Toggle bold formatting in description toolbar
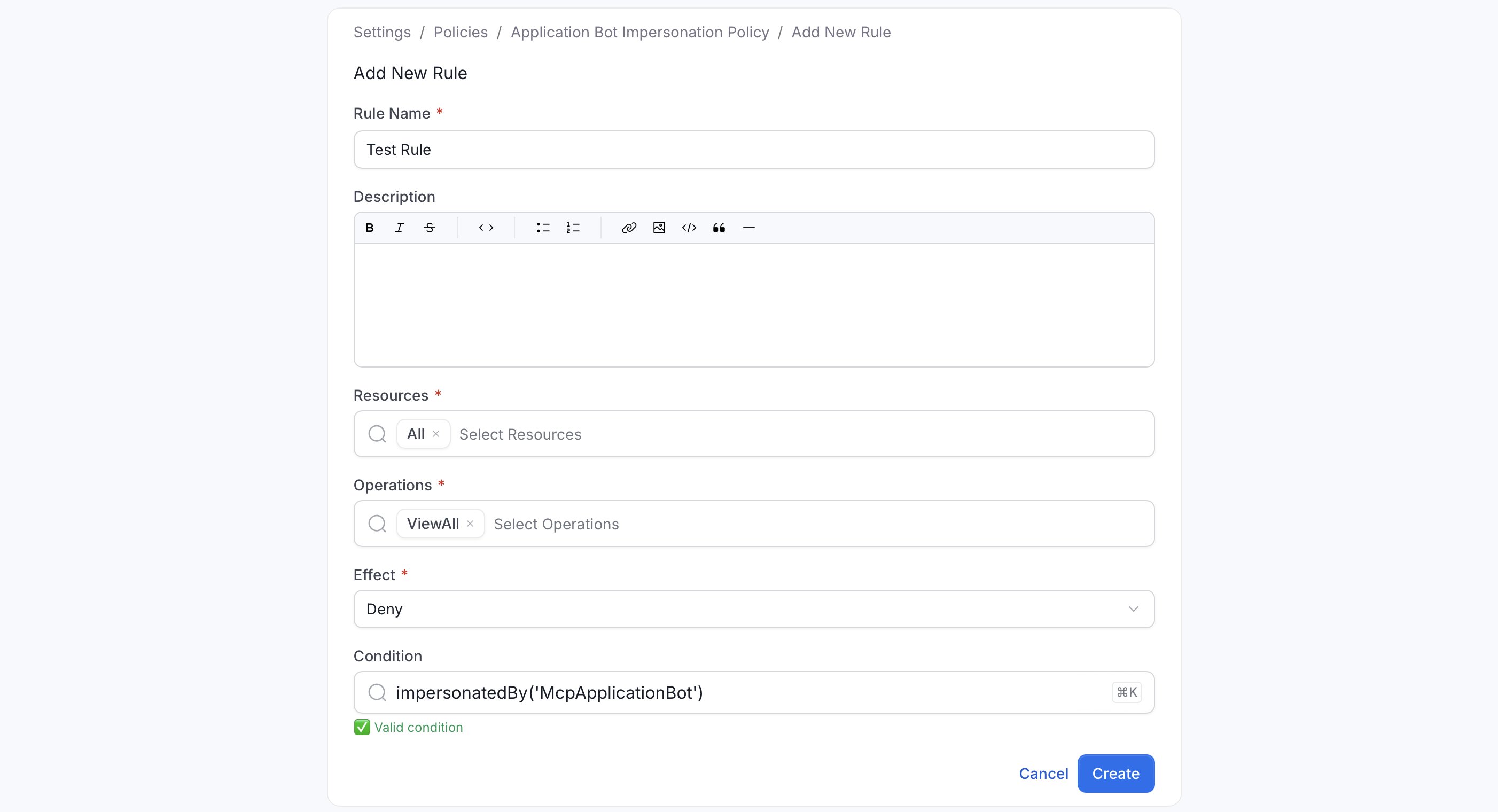 click(x=369, y=228)
